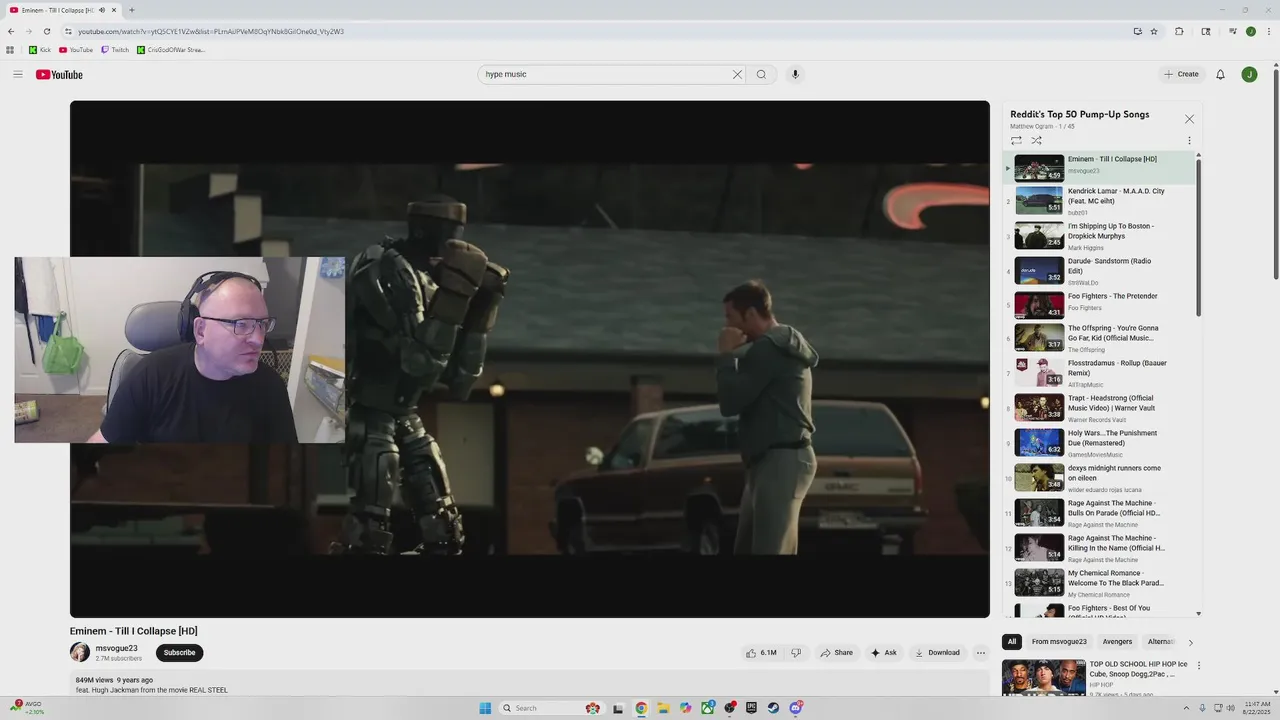Open the Kick bookmark
Viewport: 1280px width, 720px height.
click(x=40, y=50)
